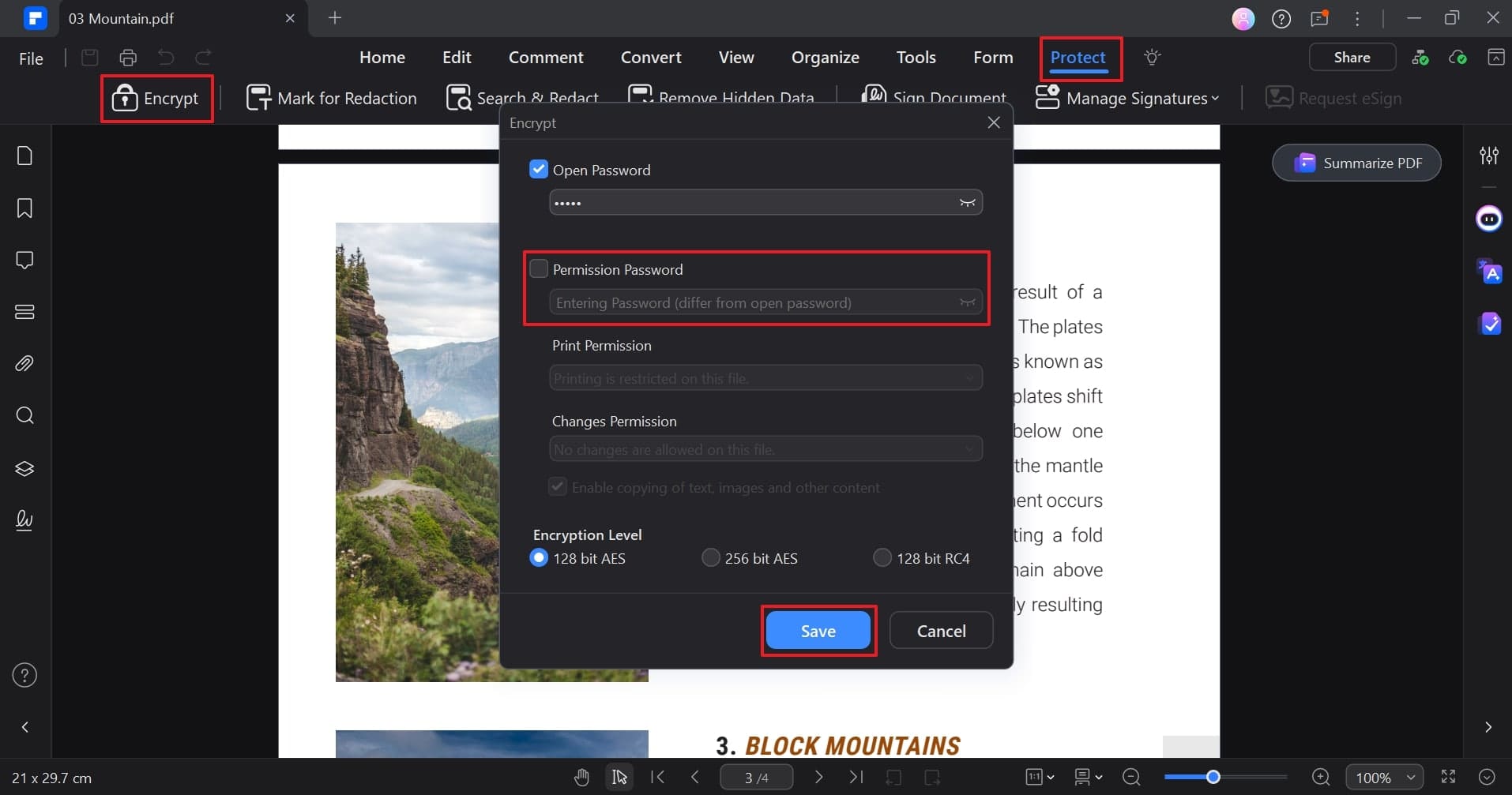The image size is (1512, 795).
Task: Go to the first page
Action: click(x=657, y=778)
